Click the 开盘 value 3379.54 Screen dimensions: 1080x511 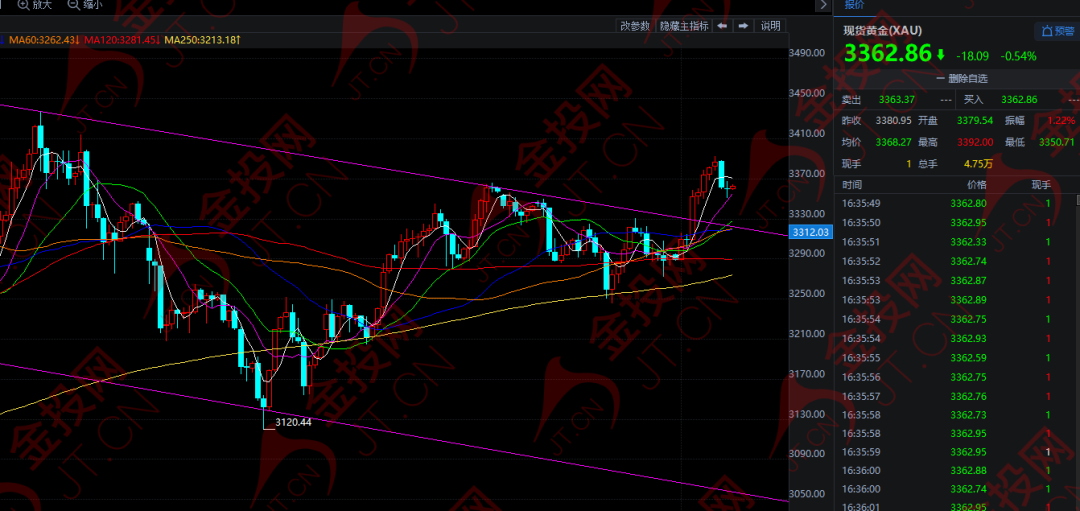point(975,121)
